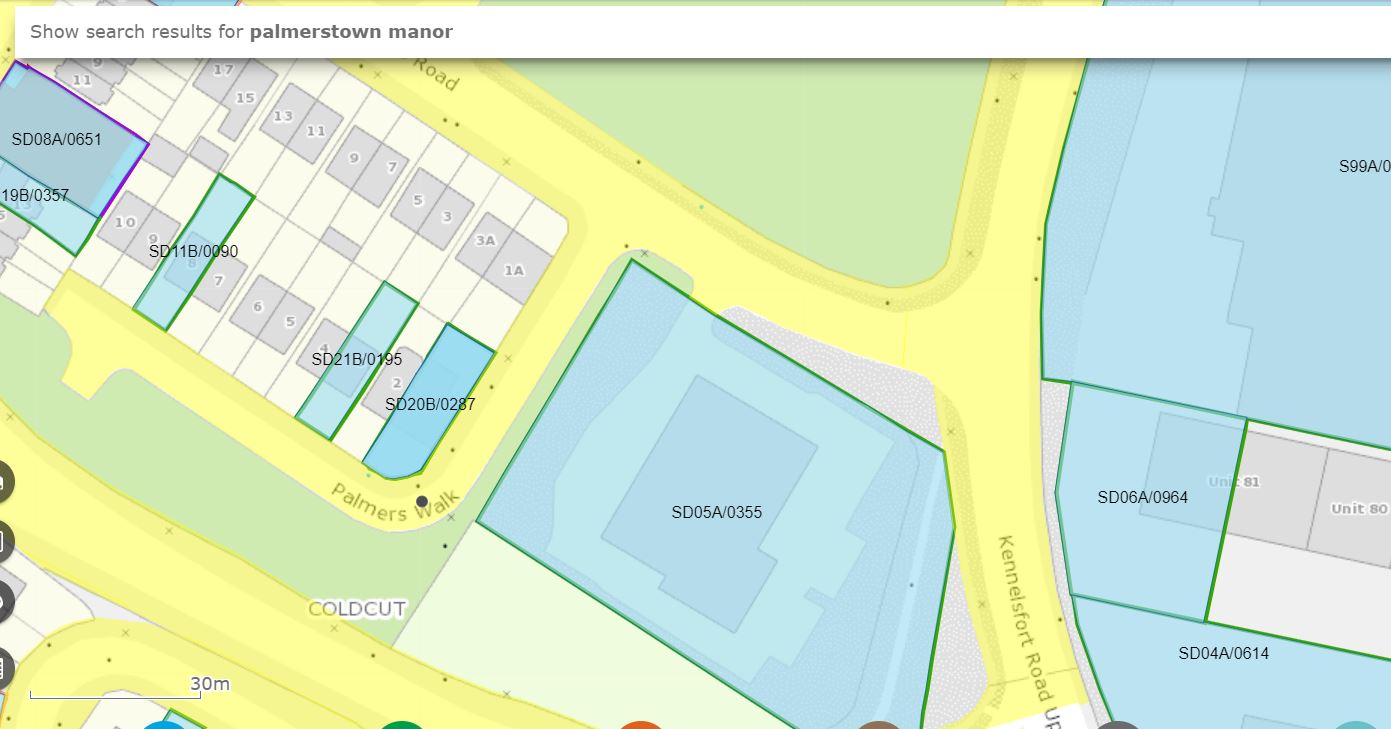Click the blue circular button at bottom edge
1391x729 pixels.
(x=165, y=724)
